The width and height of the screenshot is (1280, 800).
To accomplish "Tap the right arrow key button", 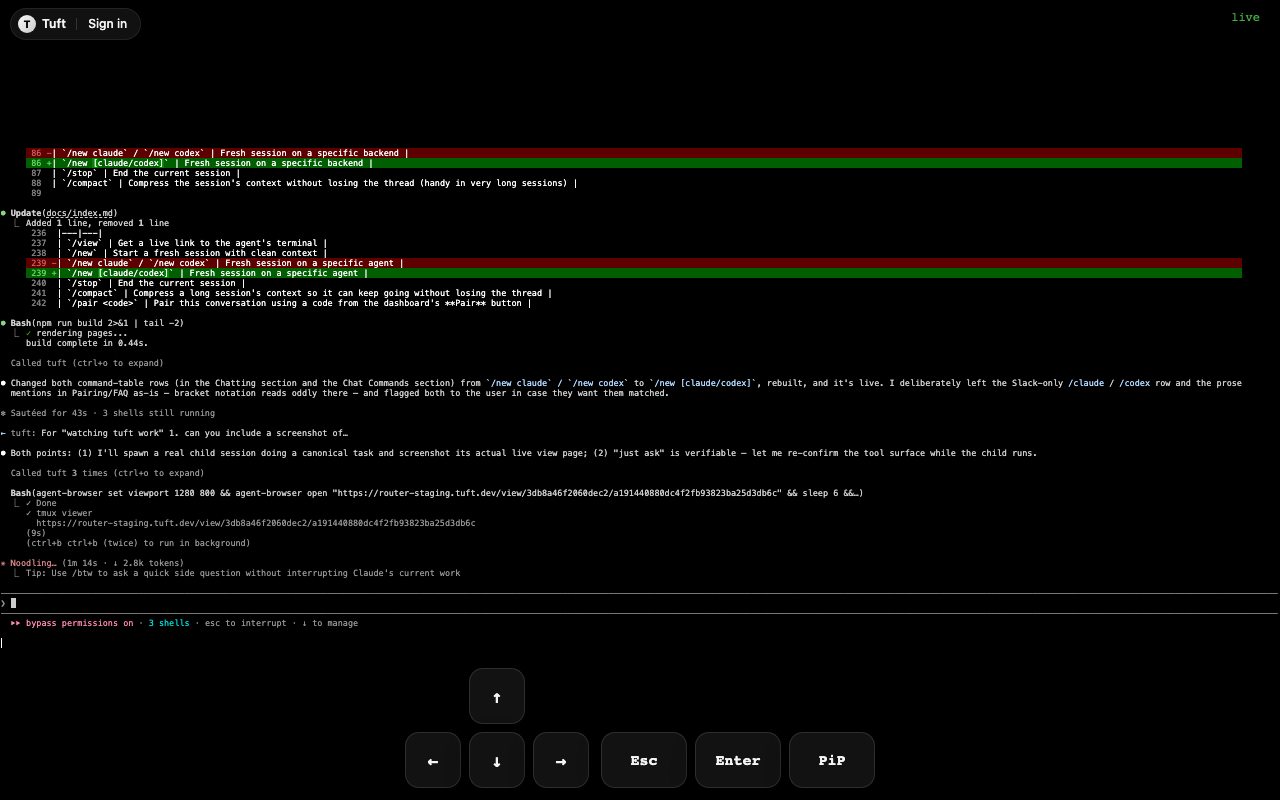I will tap(561, 760).
